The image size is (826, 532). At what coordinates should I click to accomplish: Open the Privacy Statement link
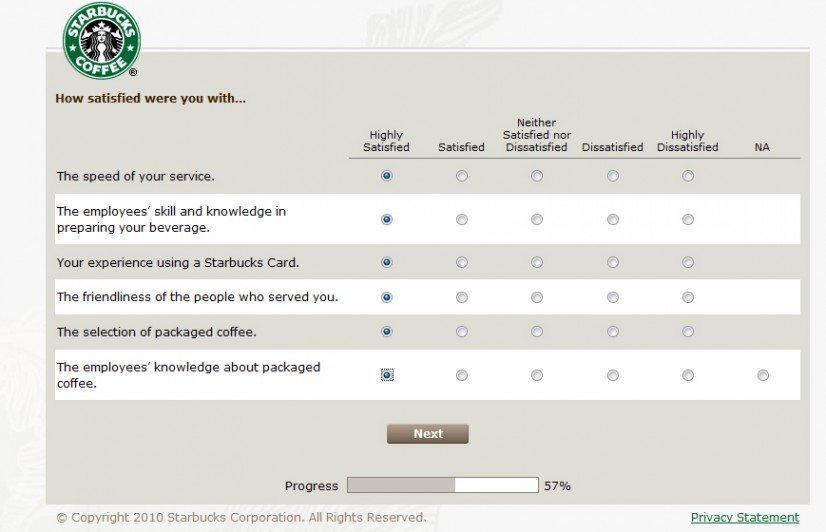click(x=745, y=518)
